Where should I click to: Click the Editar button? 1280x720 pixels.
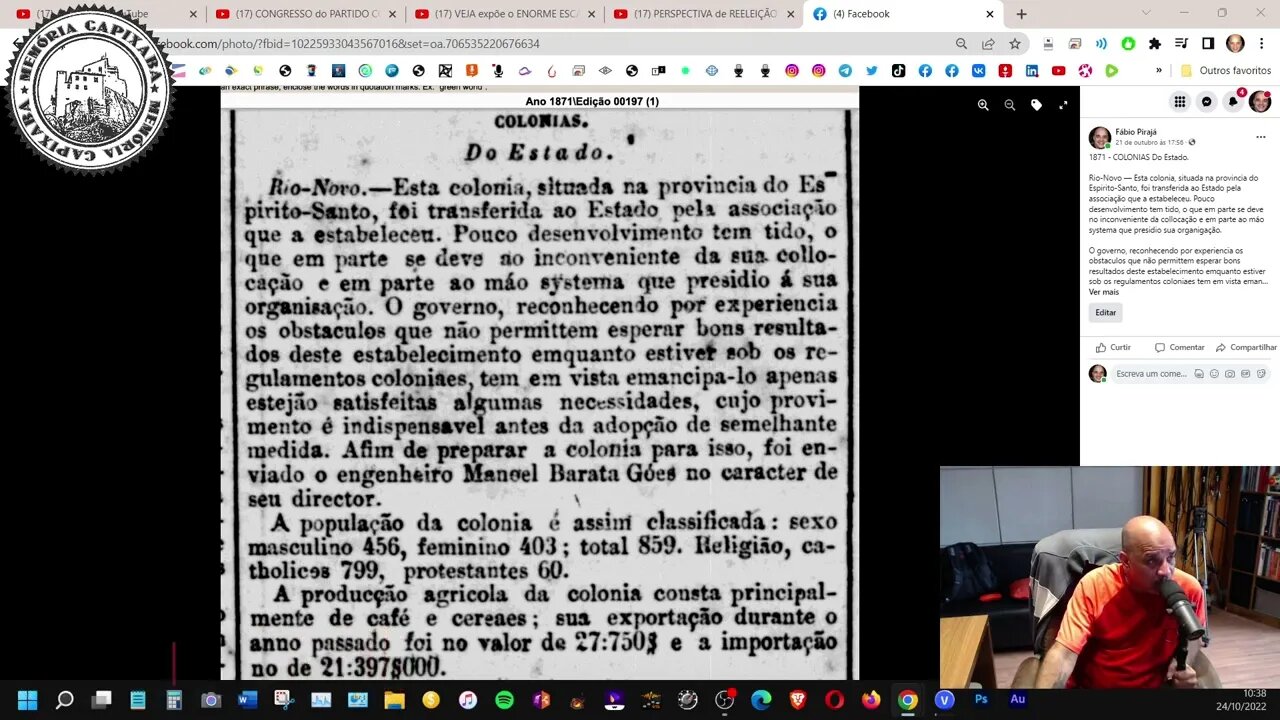pos(1105,313)
